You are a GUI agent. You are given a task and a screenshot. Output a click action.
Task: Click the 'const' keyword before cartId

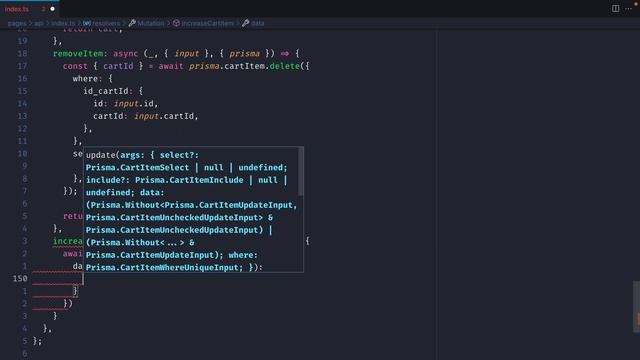(x=75, y=66)
